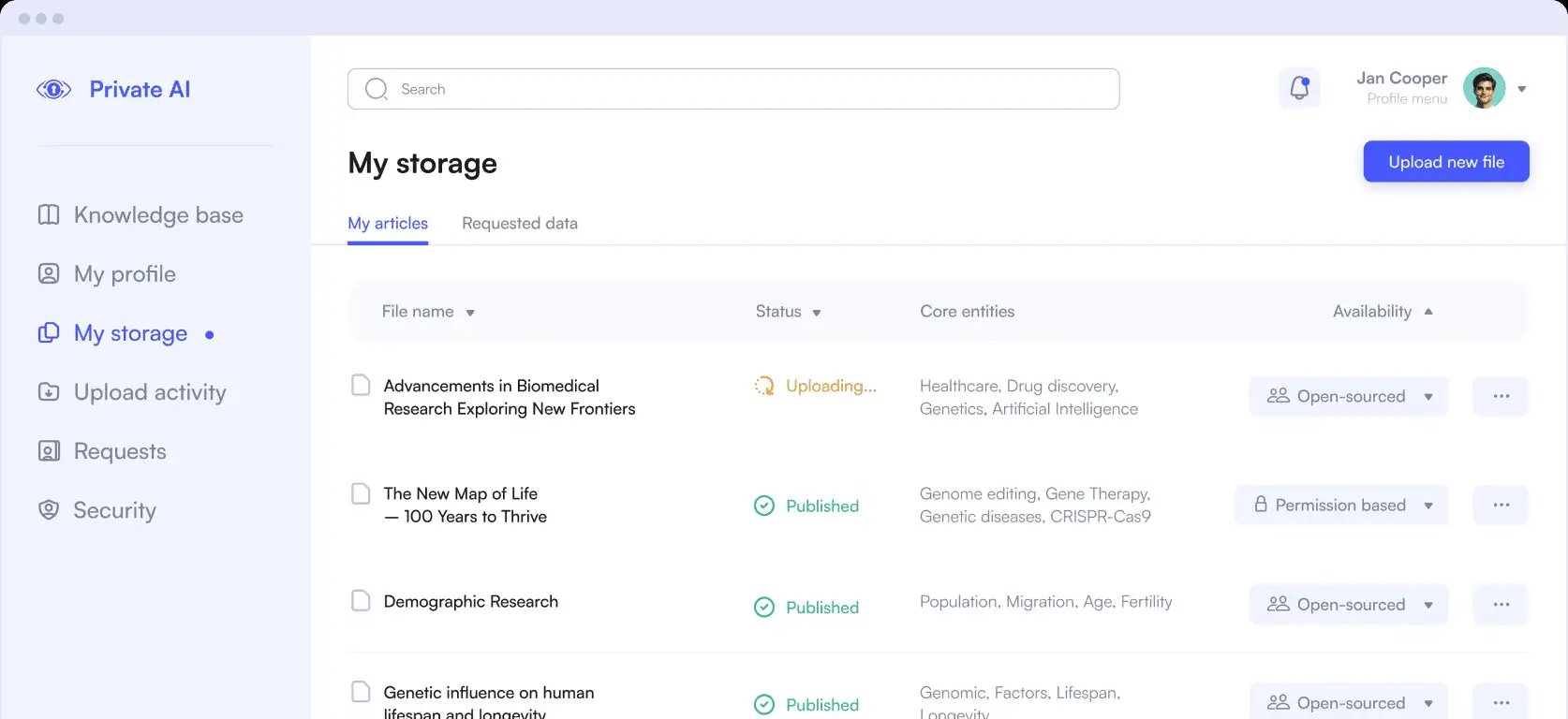
Task: Open Permission based availability dropdown
Action: pos(1341,506)
